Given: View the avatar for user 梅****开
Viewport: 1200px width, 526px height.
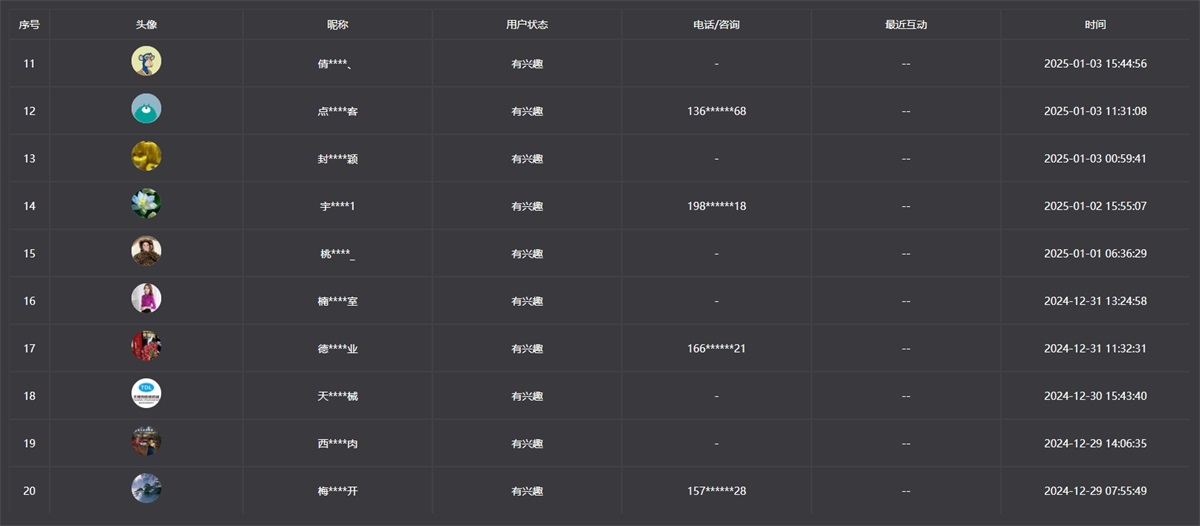Looking at the screenshot, I should click(x=146, y=489).
